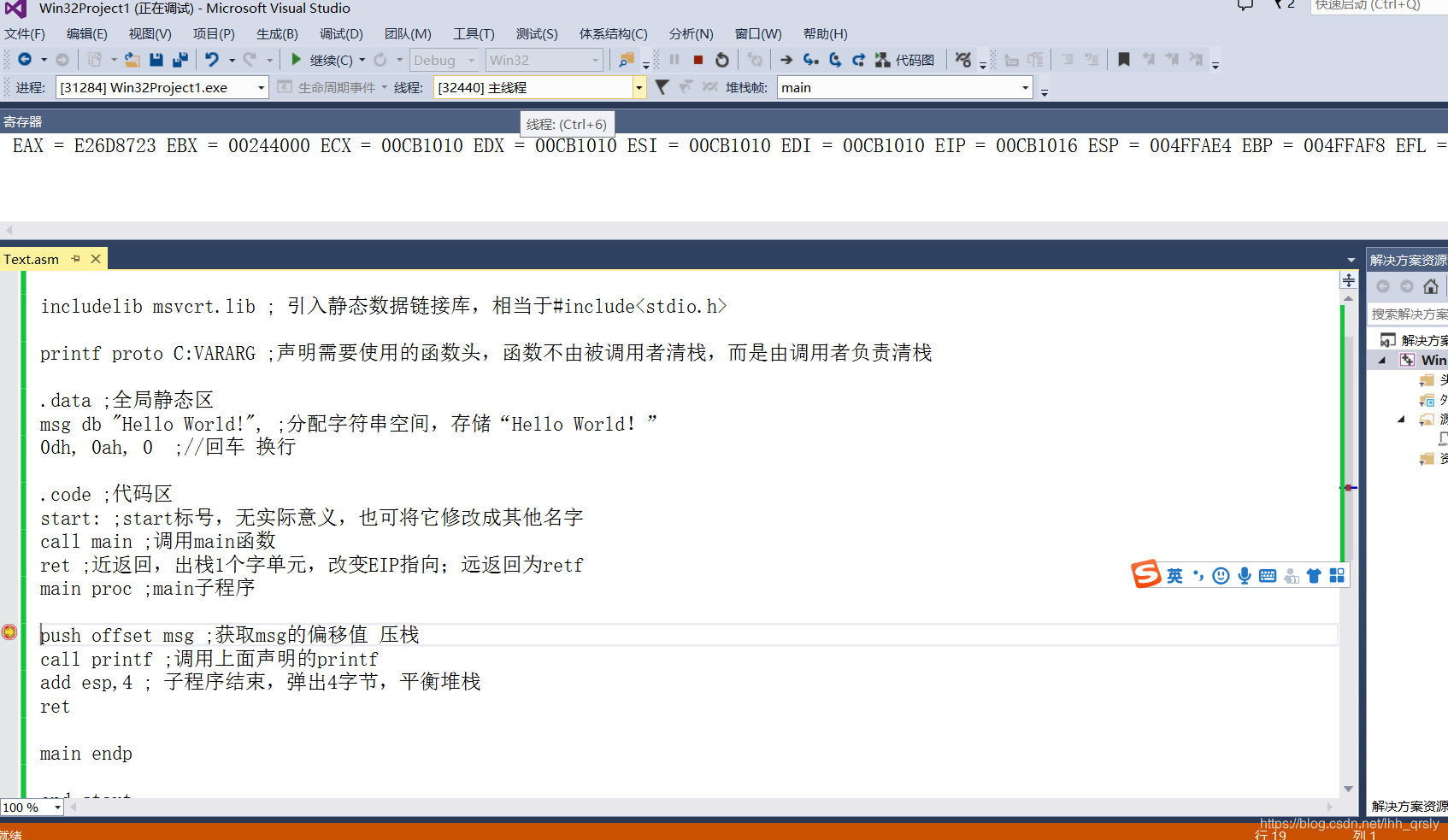Pin the Text.asm tab
Image resolution: width=1448 pixels, height=840 pixels.
(x=76, y=259)
